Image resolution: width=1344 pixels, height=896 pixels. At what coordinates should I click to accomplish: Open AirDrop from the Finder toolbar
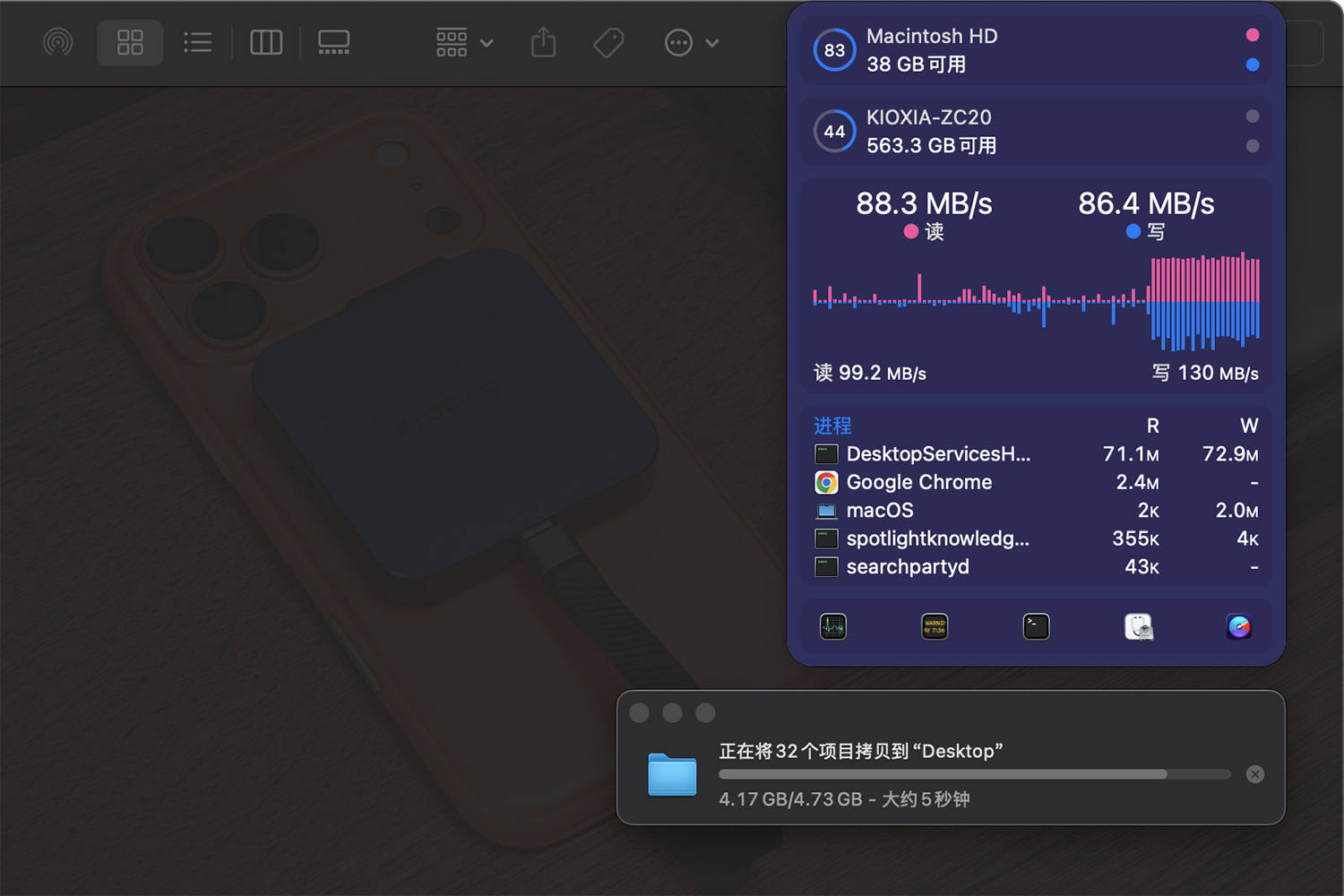[58, 42]
